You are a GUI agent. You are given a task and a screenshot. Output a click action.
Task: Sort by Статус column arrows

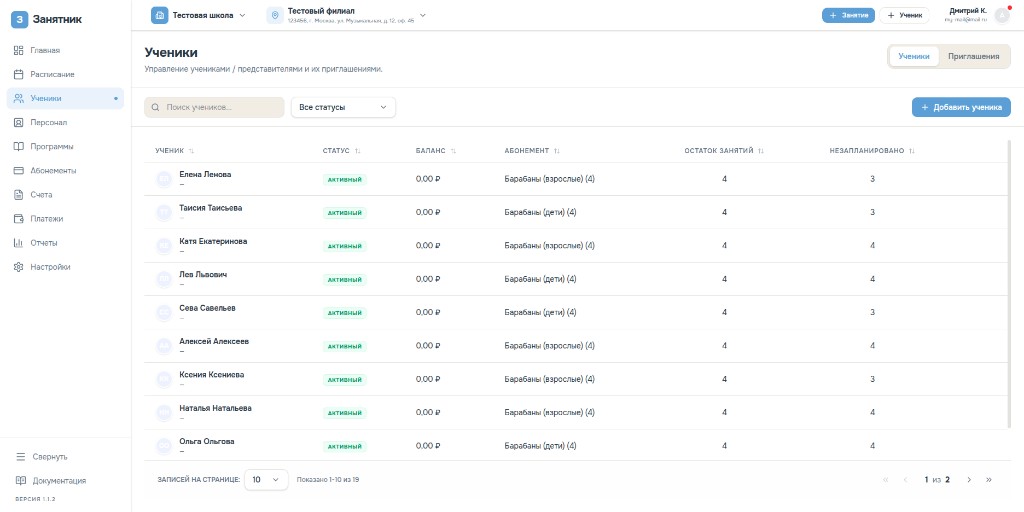358,151
